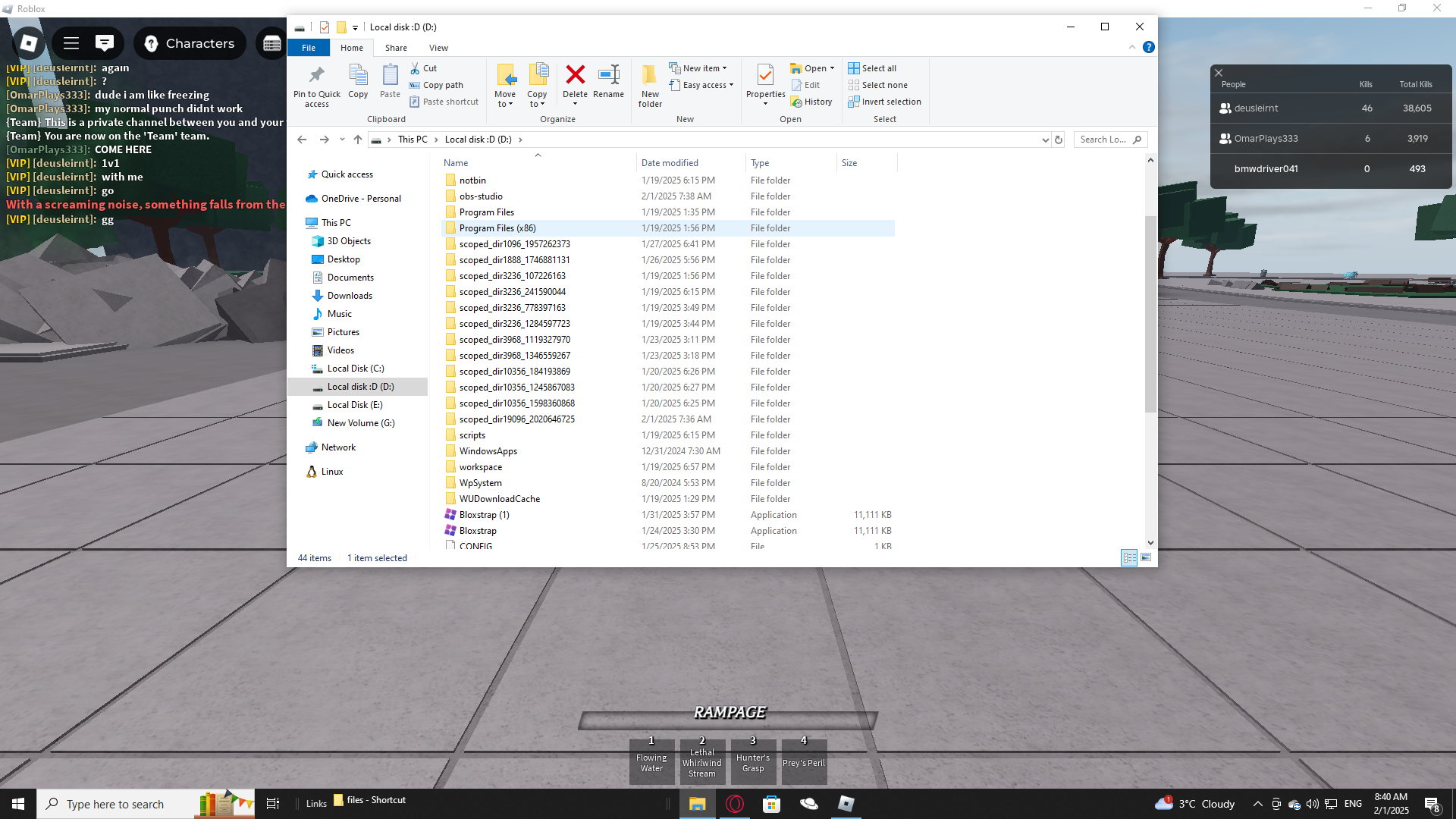
Task: Click the Delete icon in the ribbon
Action: [x=575, y=76]
